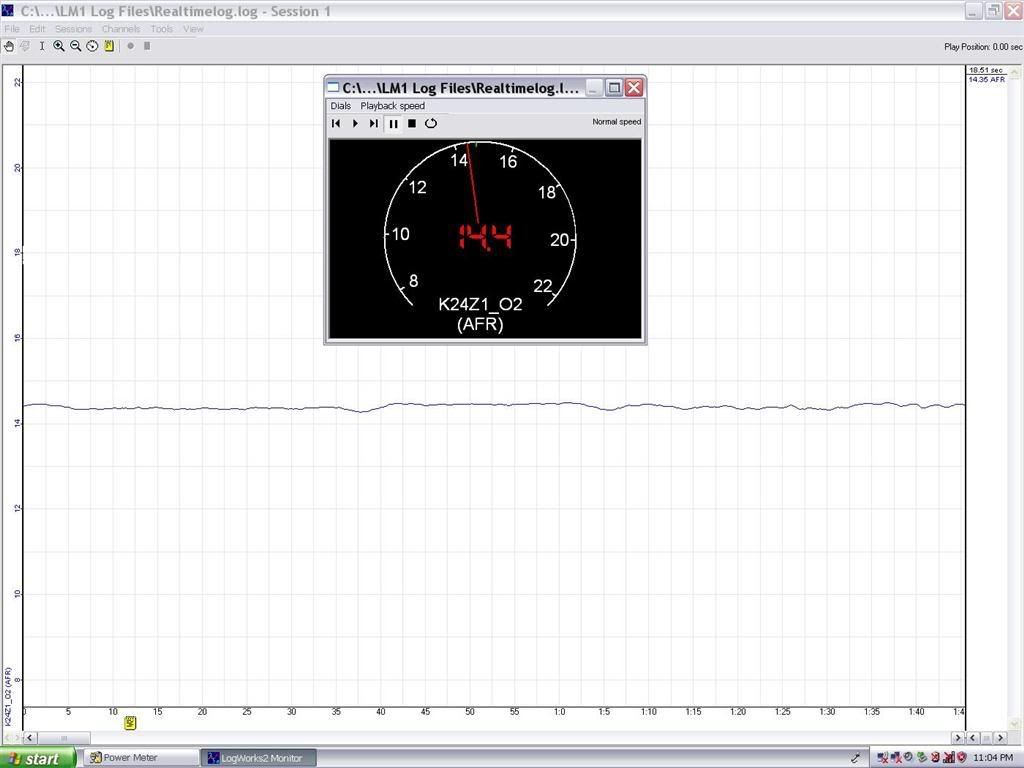This screenshot has width=1024, height=768.
Task: Open the Playback speed menu
Action: (392, 106)
